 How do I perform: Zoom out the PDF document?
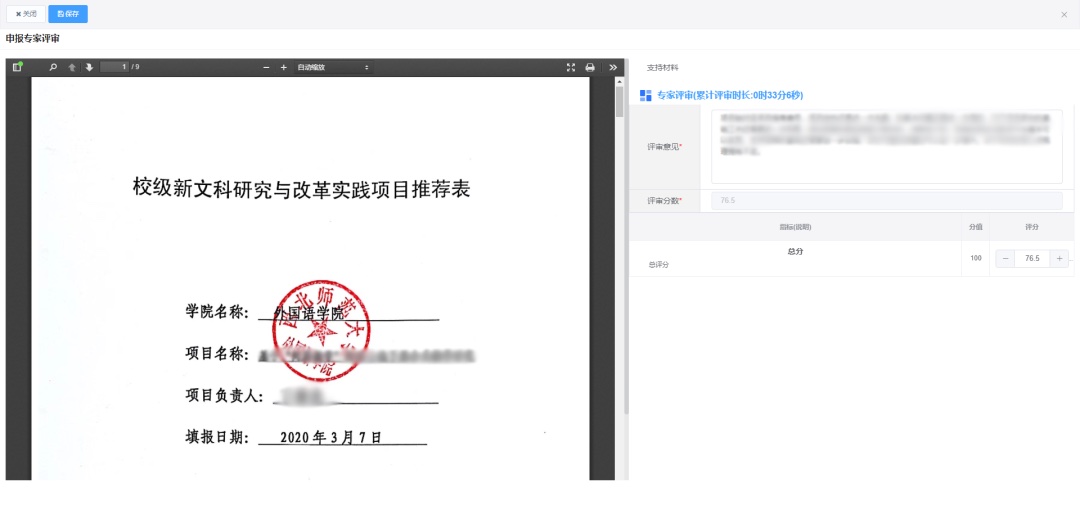coord(267,67)
